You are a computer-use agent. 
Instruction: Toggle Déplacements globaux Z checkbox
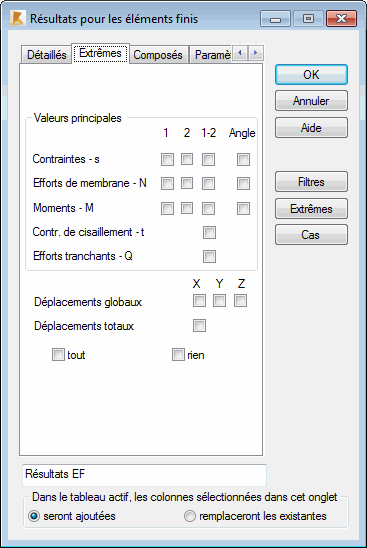pos(240,301)
